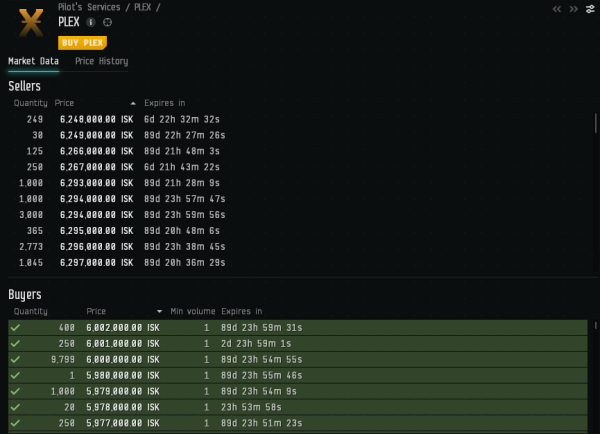Sort sellers by Expires in column header
The width and height of the screenshot is (600, 434).
165,103
